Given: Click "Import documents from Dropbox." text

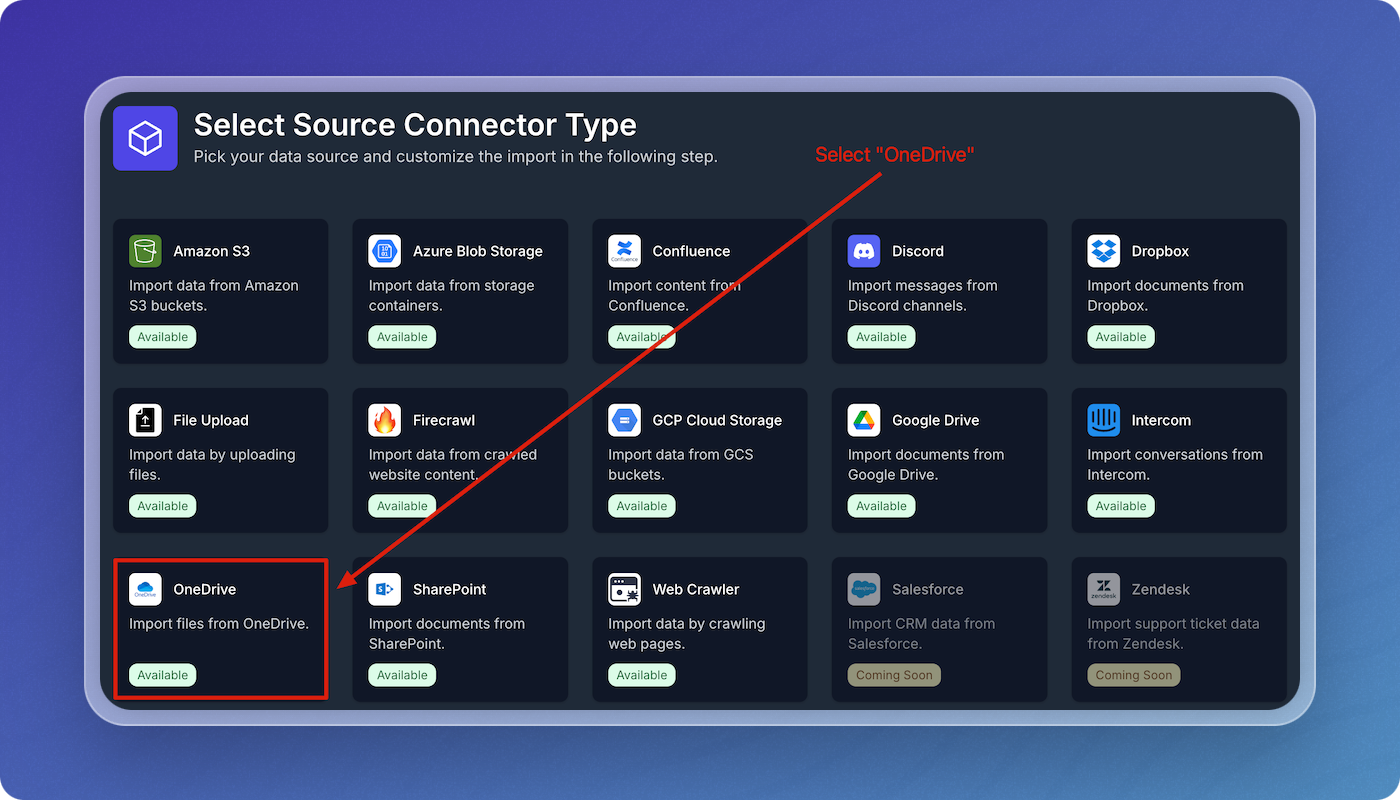Looking at the screenshot, I should pyautogui.click(x=1166, y=295).
